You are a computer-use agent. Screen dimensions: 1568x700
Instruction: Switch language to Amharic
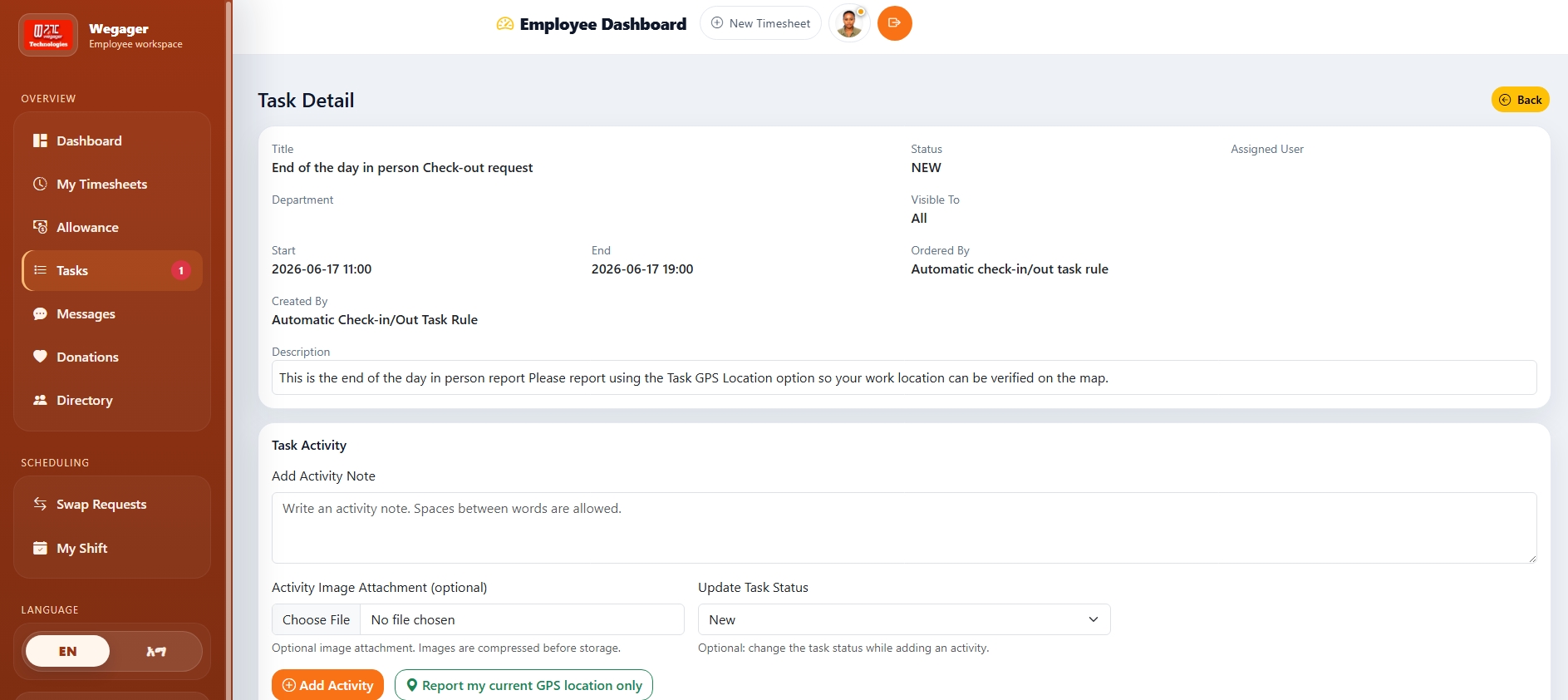(x=156, y=651)
